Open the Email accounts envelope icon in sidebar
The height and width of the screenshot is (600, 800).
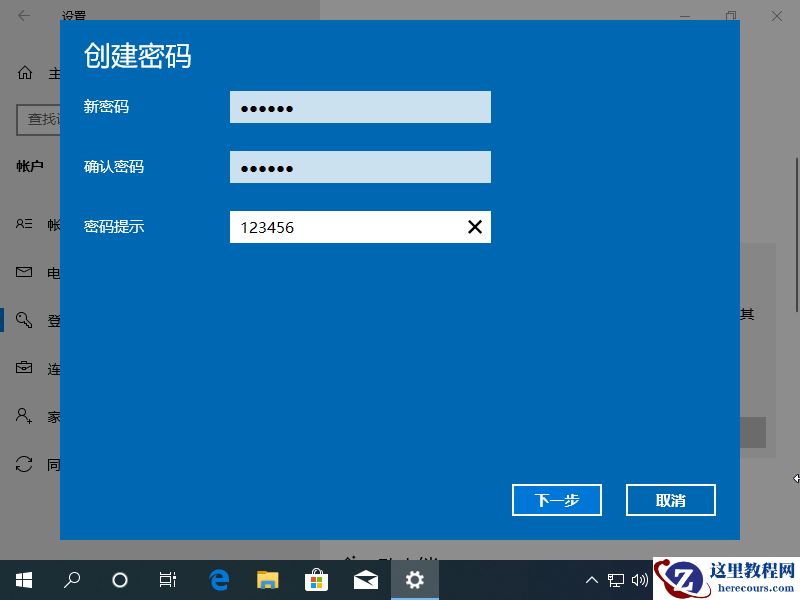pyautogui.click(x=25, y=271)
